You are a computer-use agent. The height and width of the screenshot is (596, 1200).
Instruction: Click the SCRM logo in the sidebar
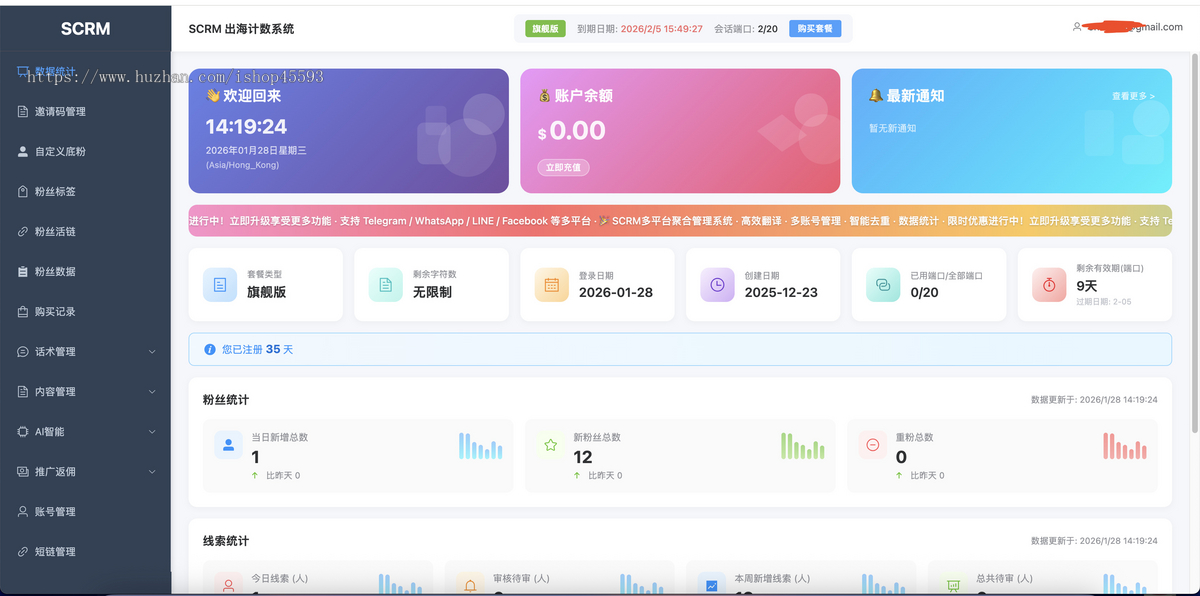click(85, 29)
